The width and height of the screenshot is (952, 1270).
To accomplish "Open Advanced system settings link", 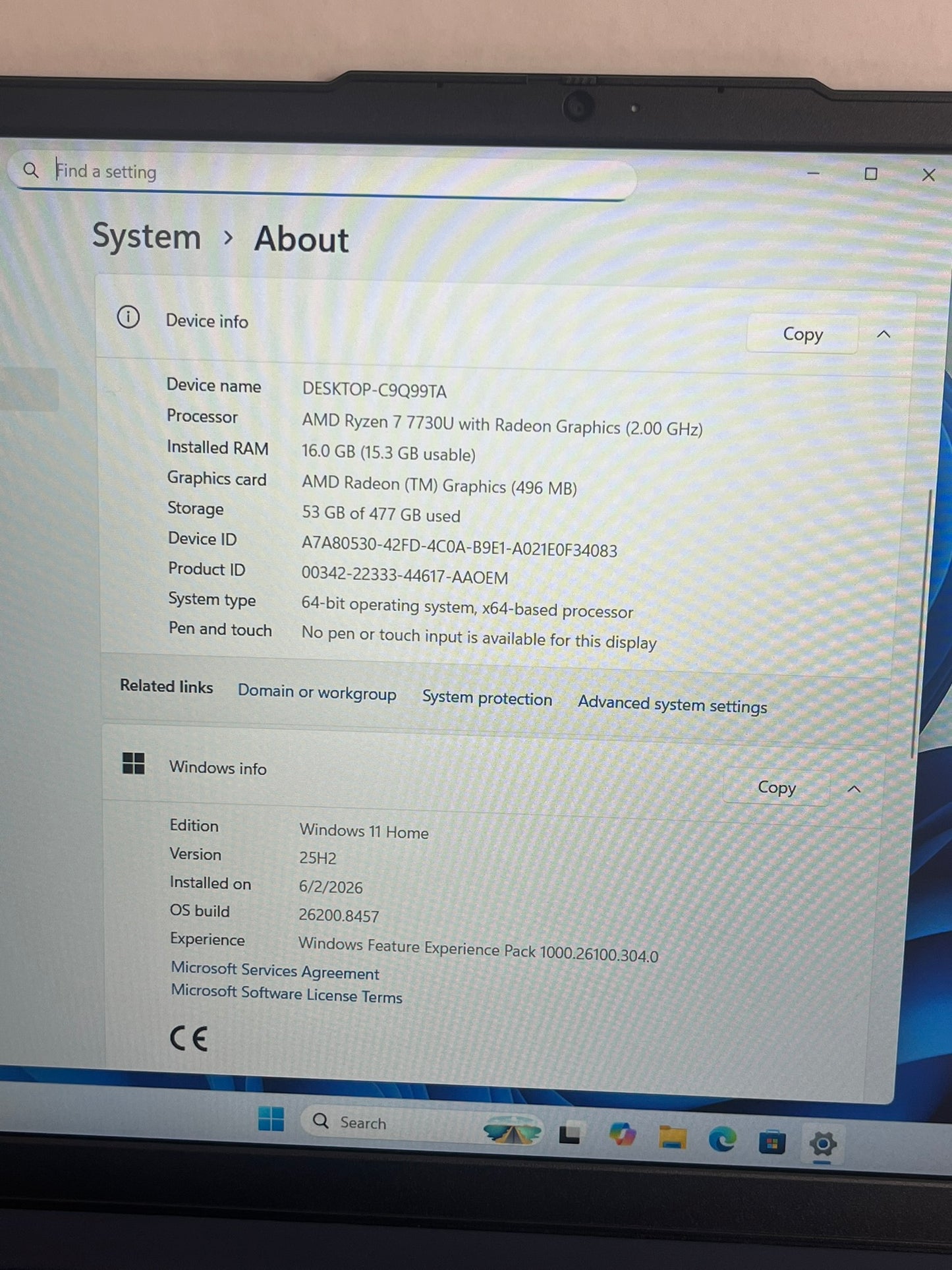I will pos(673,705).
